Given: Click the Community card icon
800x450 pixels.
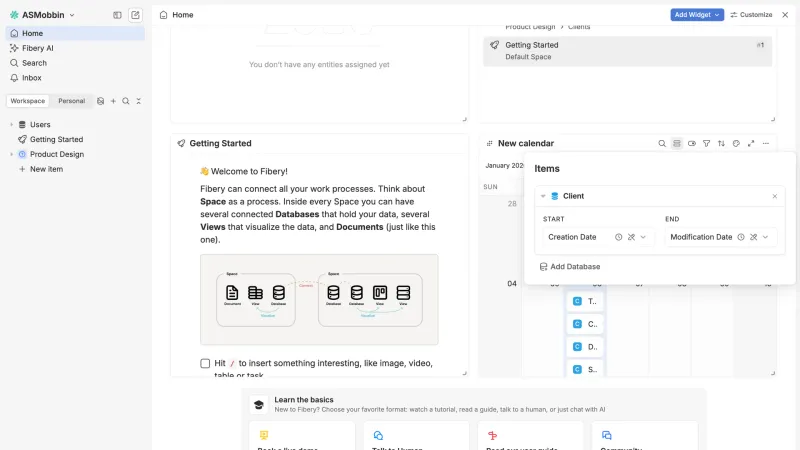Looking at the screenshot, I should point(607,435).
